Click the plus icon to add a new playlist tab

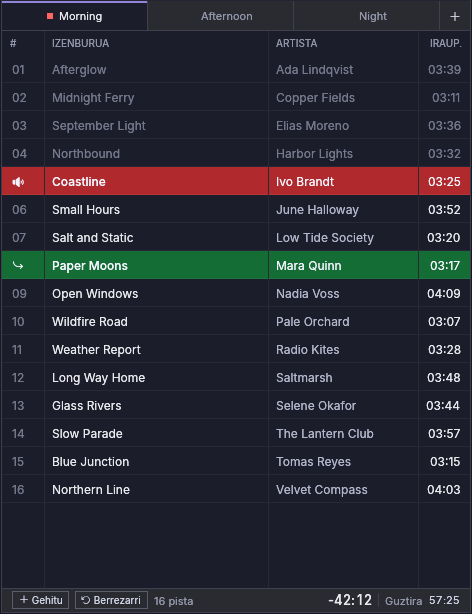click(455, 16)
